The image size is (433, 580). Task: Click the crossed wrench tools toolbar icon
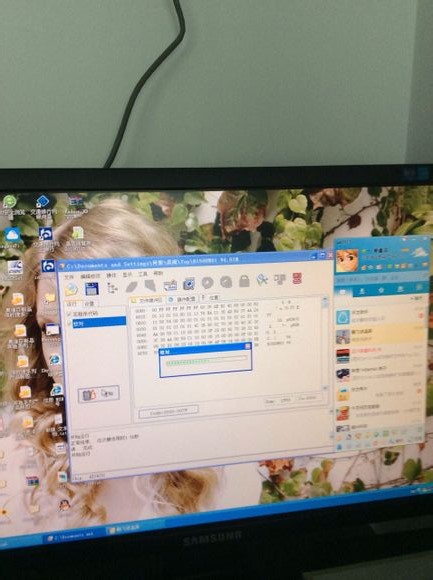262,280
